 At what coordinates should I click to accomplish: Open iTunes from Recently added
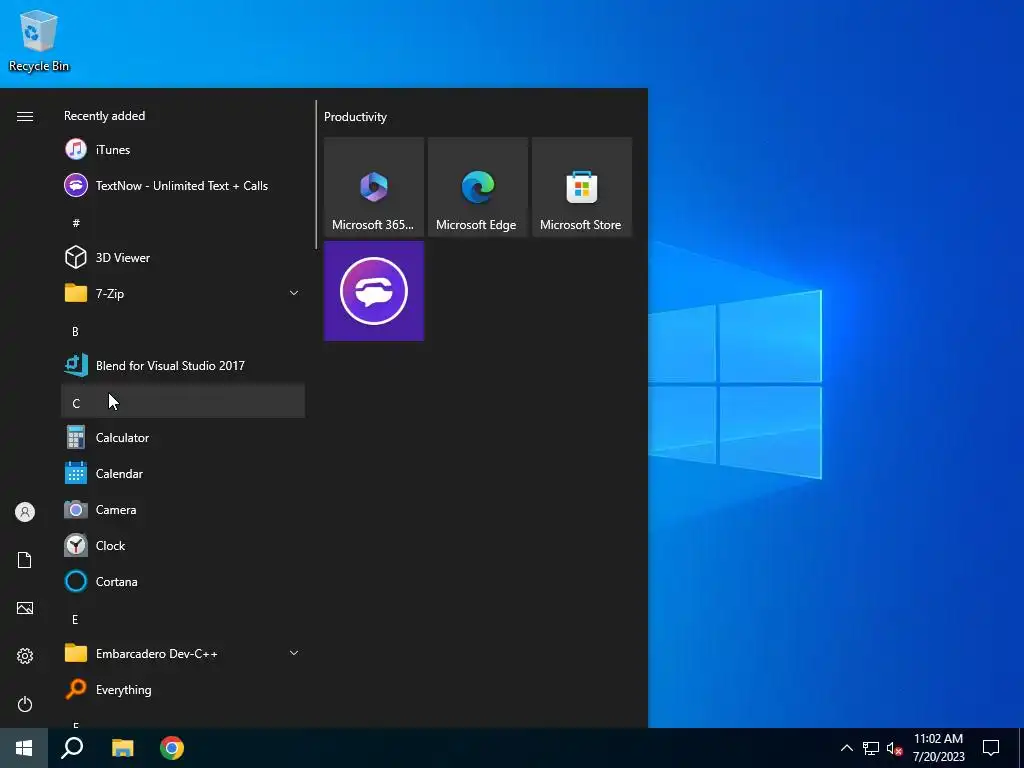tap(183, 150)
